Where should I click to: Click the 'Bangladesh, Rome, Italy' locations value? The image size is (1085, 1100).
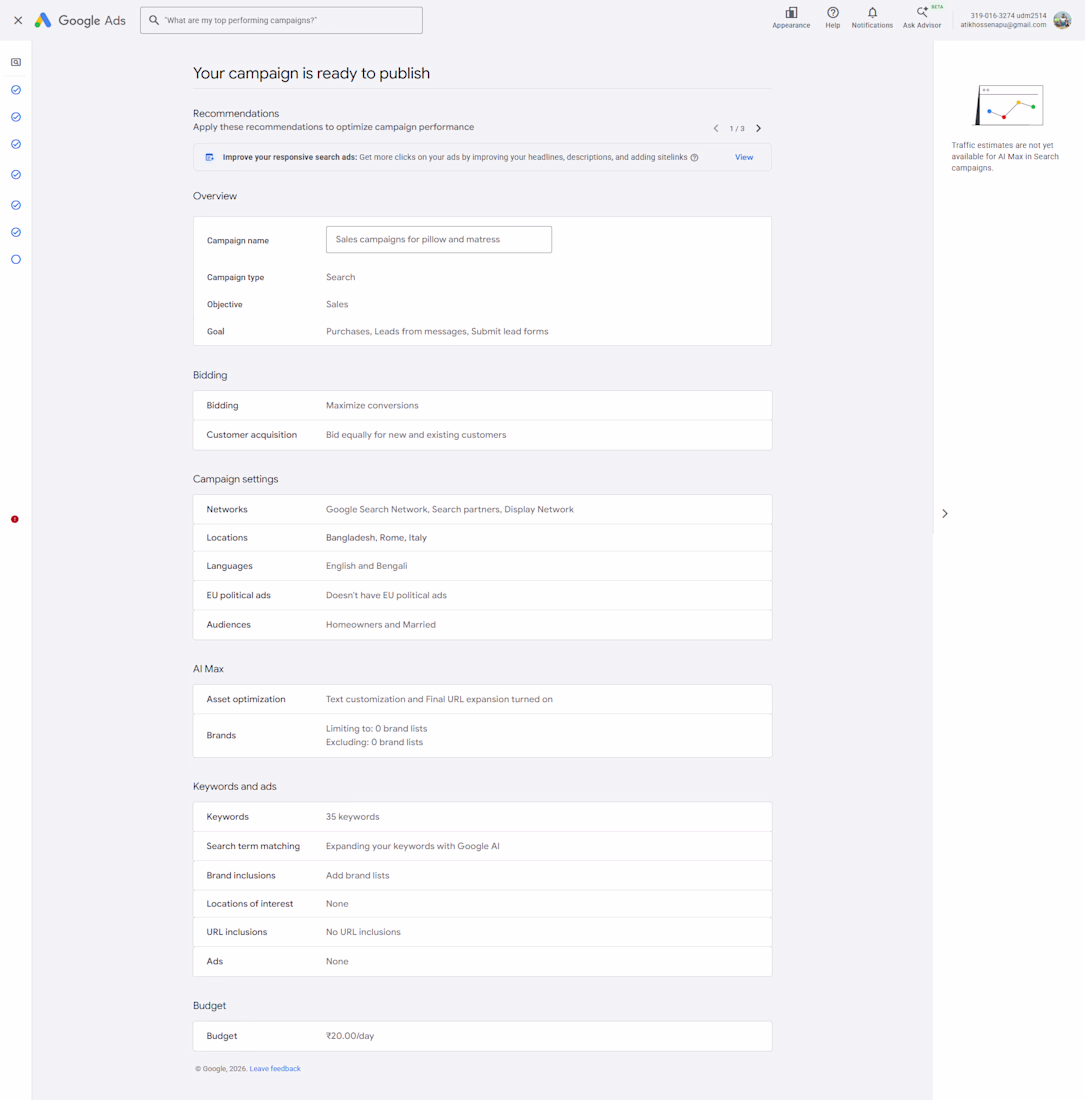tap(376, 537)
